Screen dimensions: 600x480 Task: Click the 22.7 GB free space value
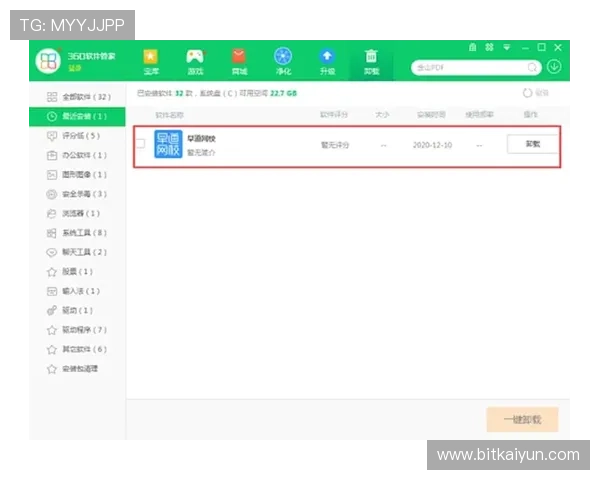(x=284, y=93)
